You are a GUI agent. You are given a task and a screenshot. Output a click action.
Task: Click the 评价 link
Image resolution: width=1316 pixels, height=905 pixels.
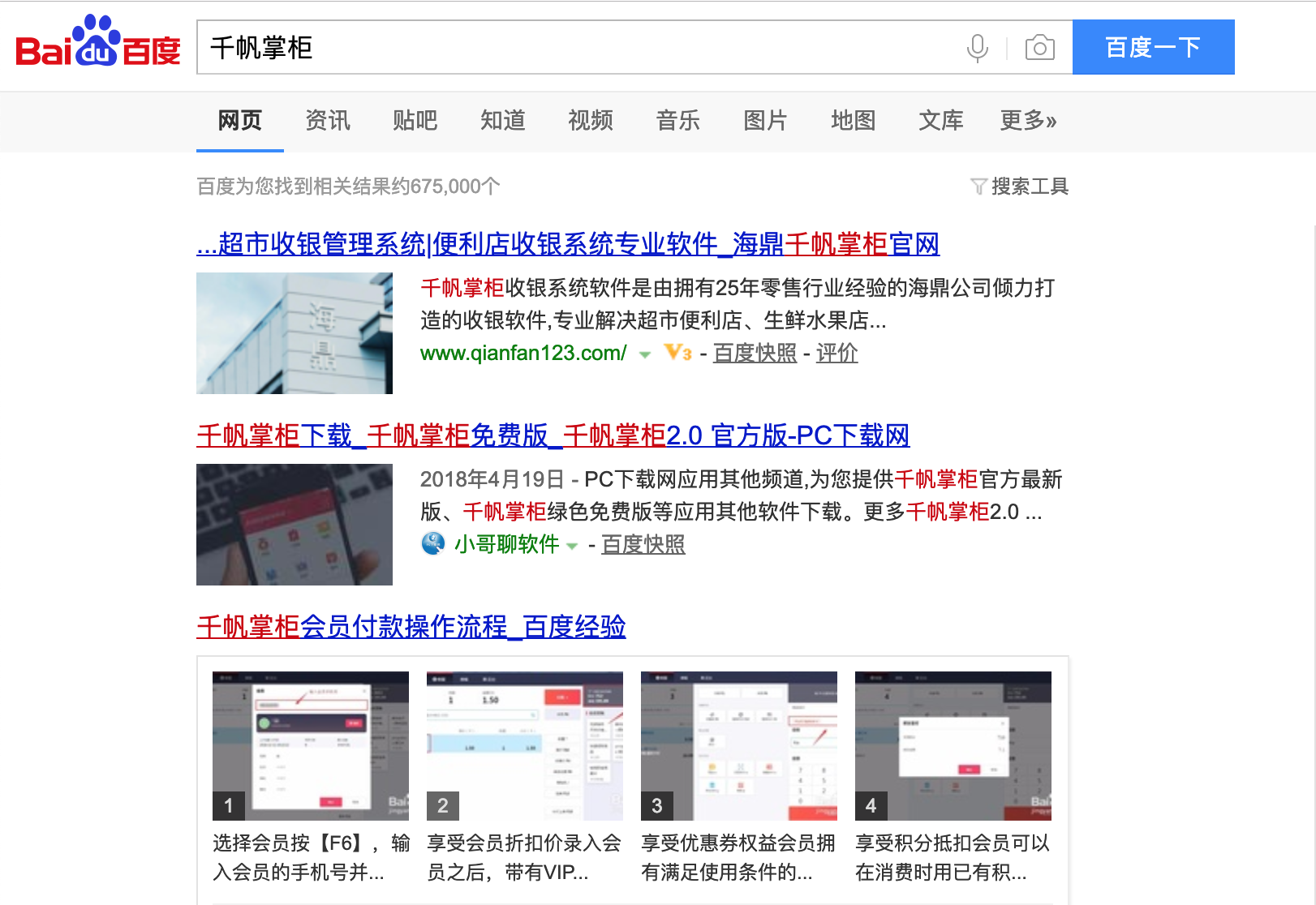[x=837, y=353]
